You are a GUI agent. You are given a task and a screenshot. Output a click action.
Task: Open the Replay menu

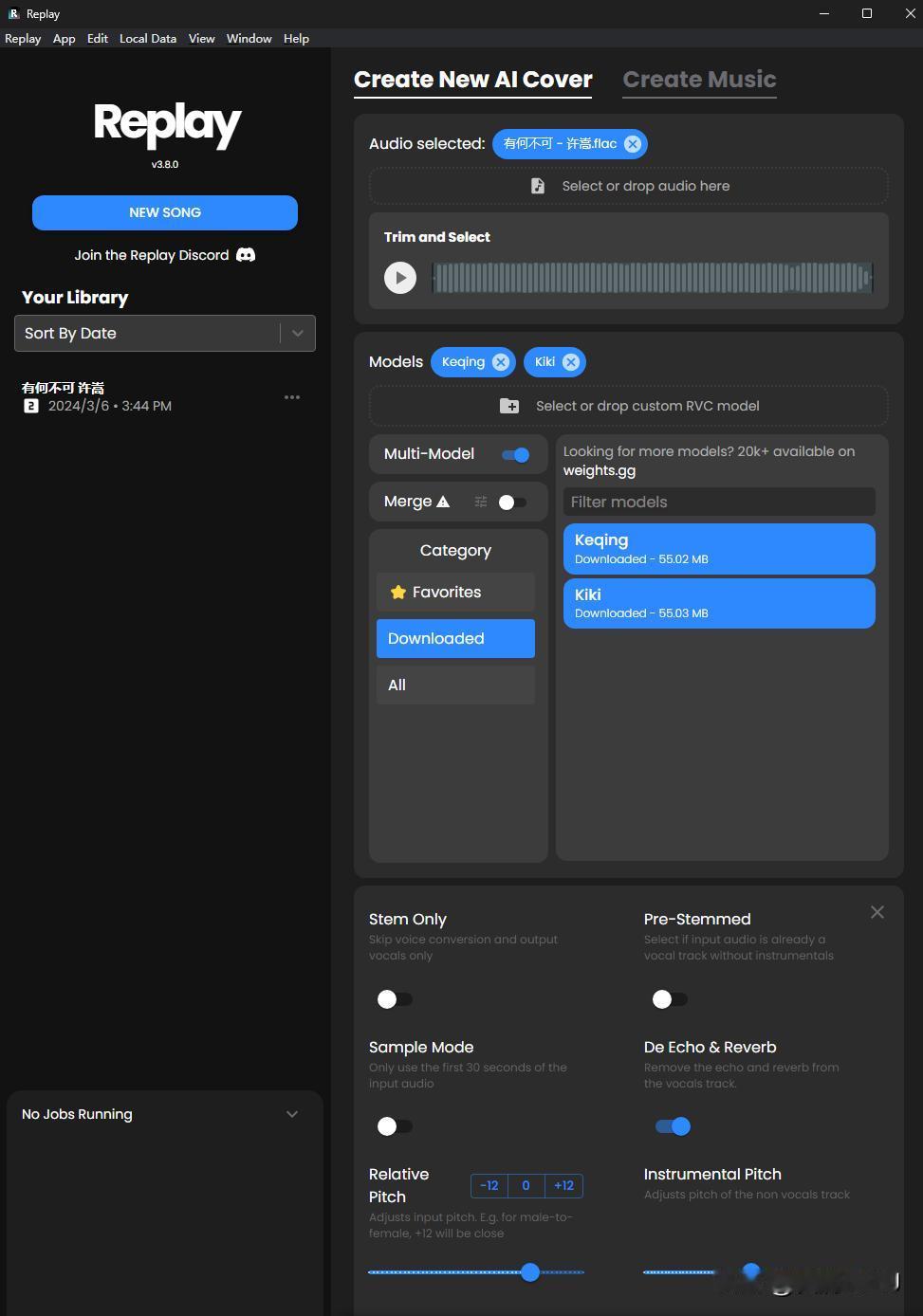coord(23,39)
